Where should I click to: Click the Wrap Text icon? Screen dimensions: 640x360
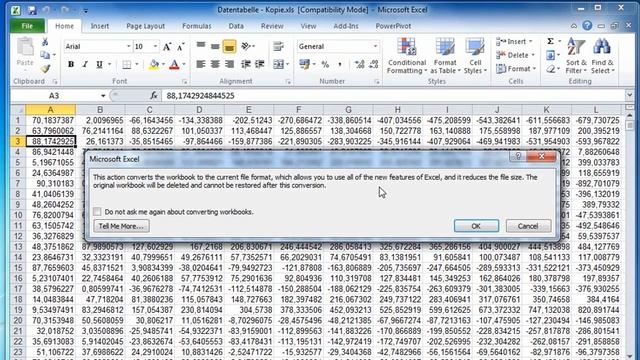[x=278, y=46]
